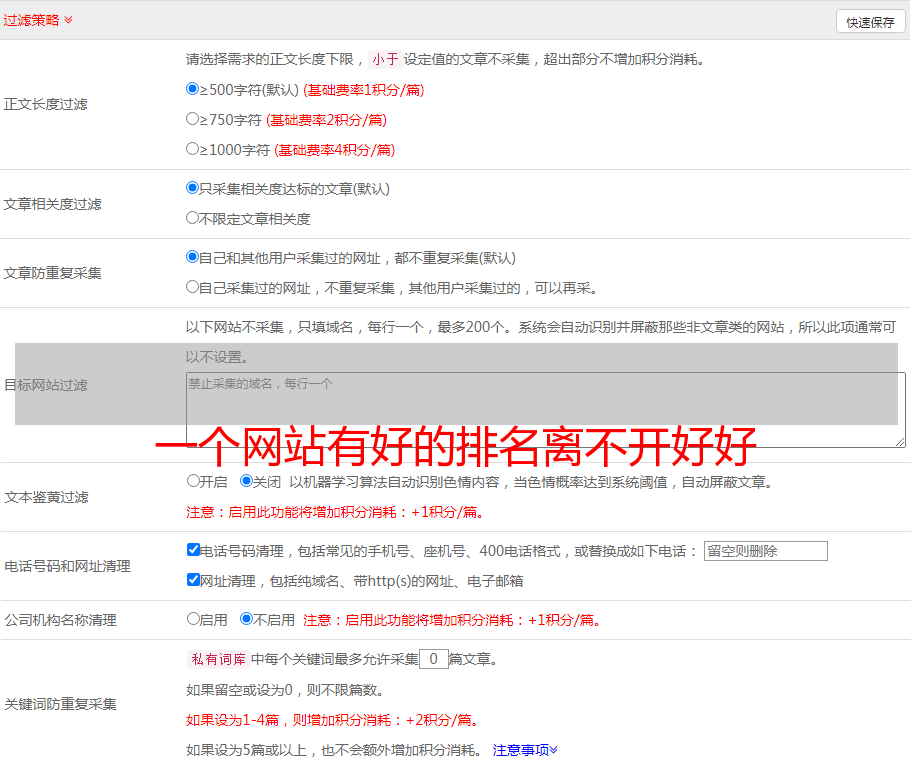Click the 快速保存 button
Screen dimensions: 912x768
click(x=870, y=22)
